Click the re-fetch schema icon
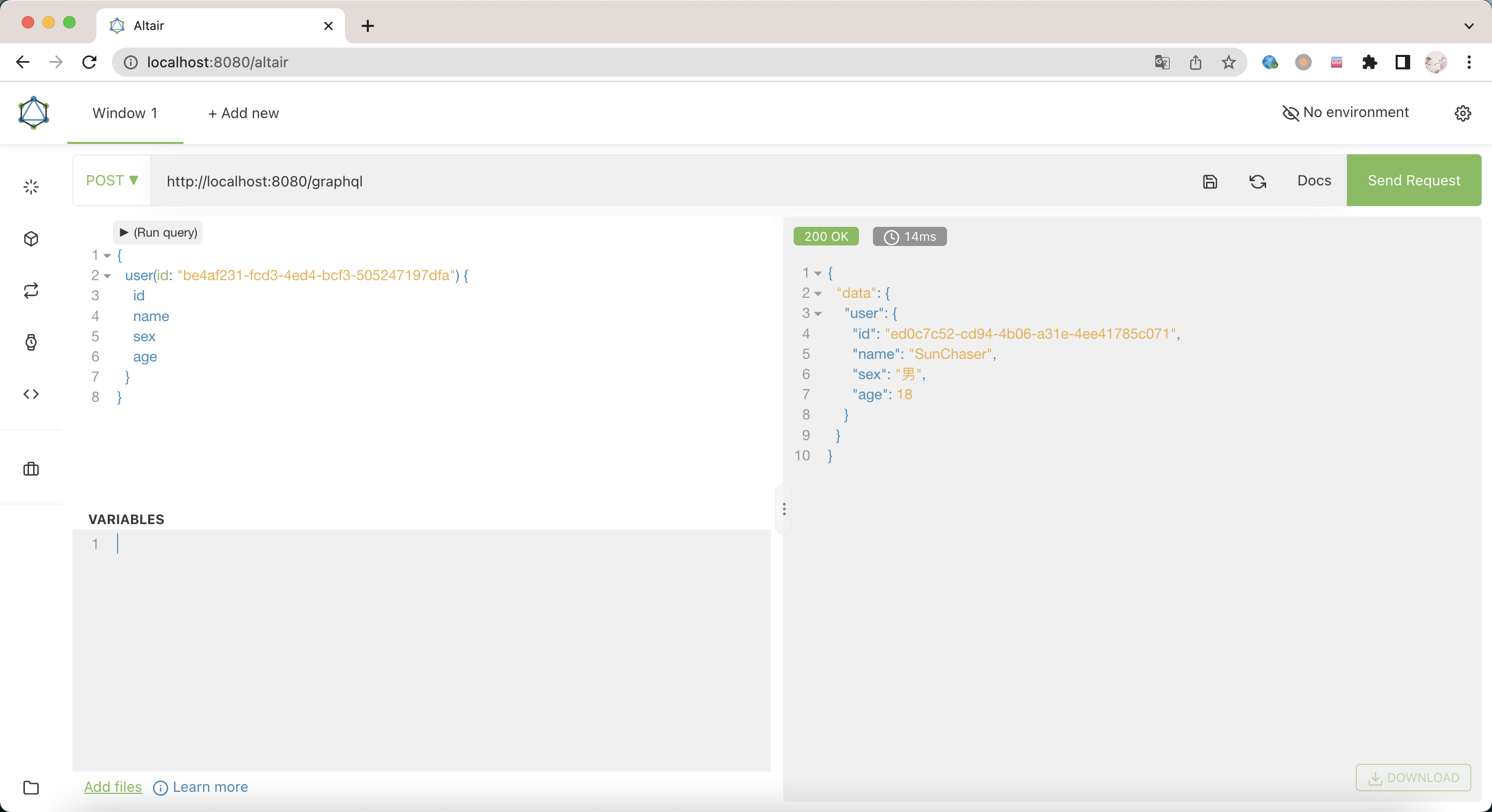The height and width of the screenshot is (812, 1492). (x=1257, y=181)
